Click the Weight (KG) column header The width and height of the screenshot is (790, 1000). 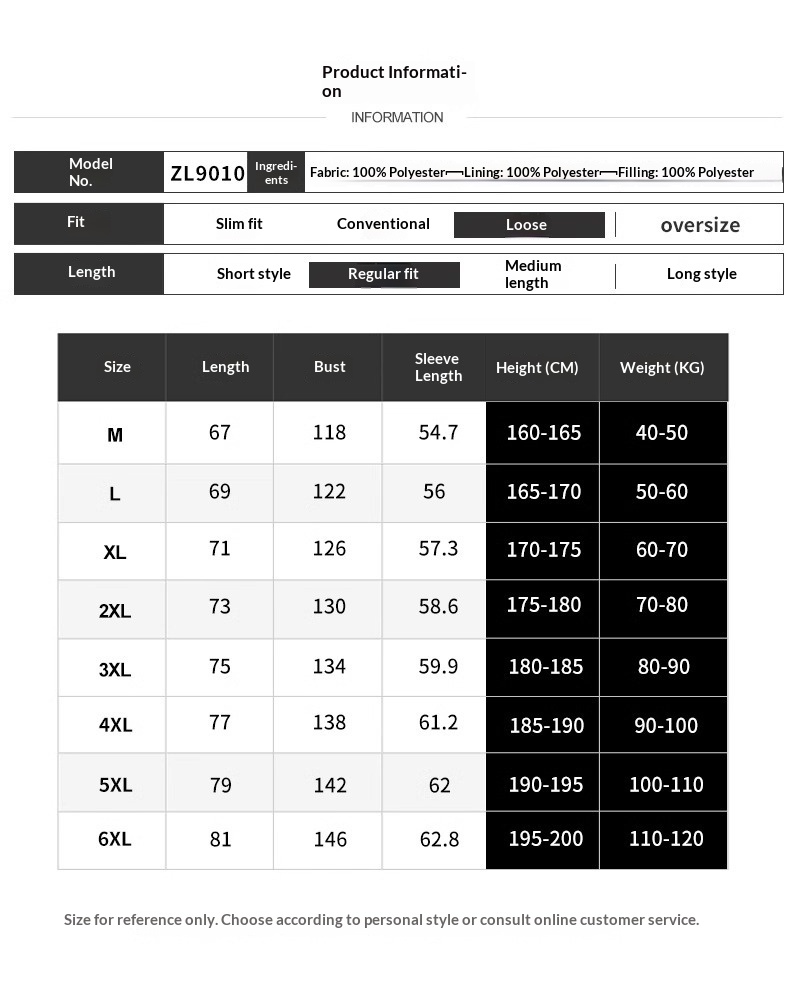[x=661, y=367]
